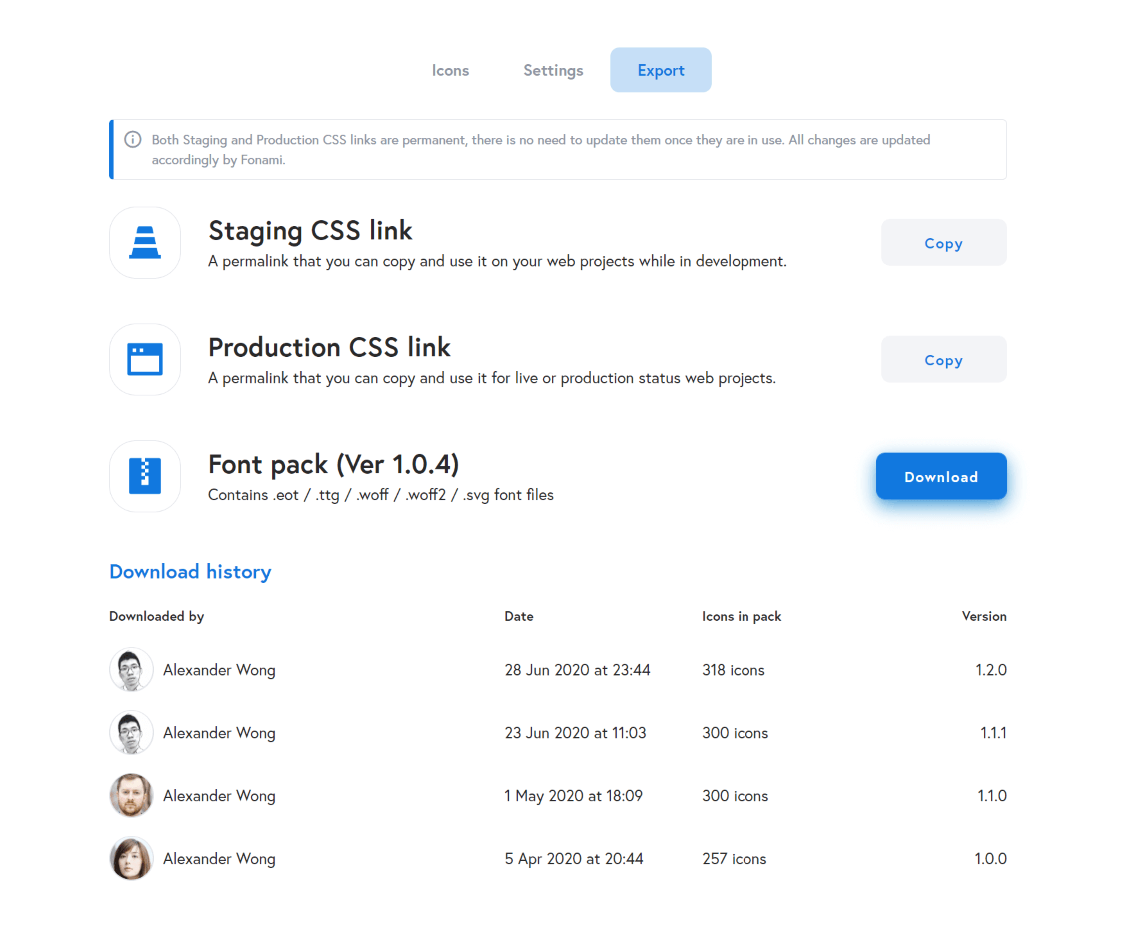Click 300 icons in the 23 Jun row
Image resolution: width=1122 pixels, height=940 pixels.
735,733
